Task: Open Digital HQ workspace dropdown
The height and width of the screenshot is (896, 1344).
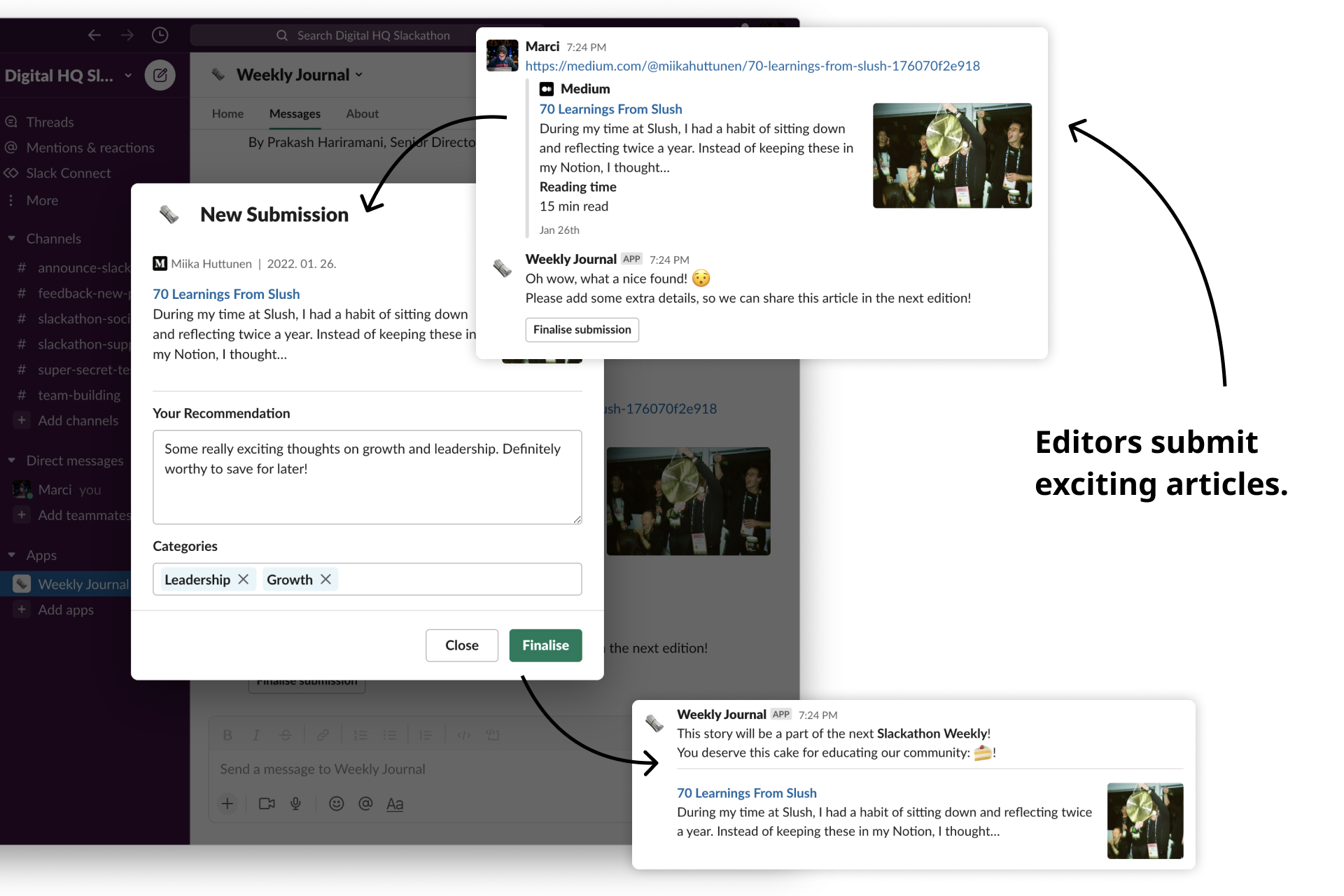Action: click(x=69, y=76)
